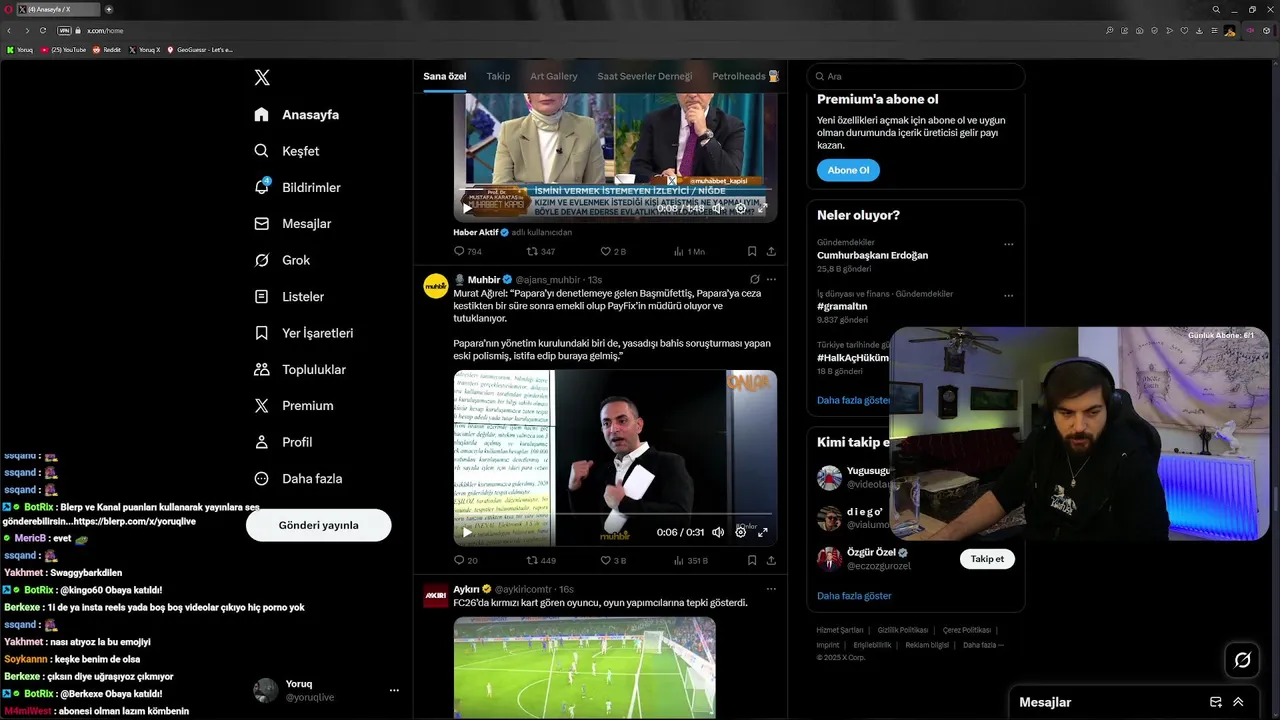The image size is (1280, 720).
Task: Bookmark the Haber Aktif post
Action: [x=752, y=252]
